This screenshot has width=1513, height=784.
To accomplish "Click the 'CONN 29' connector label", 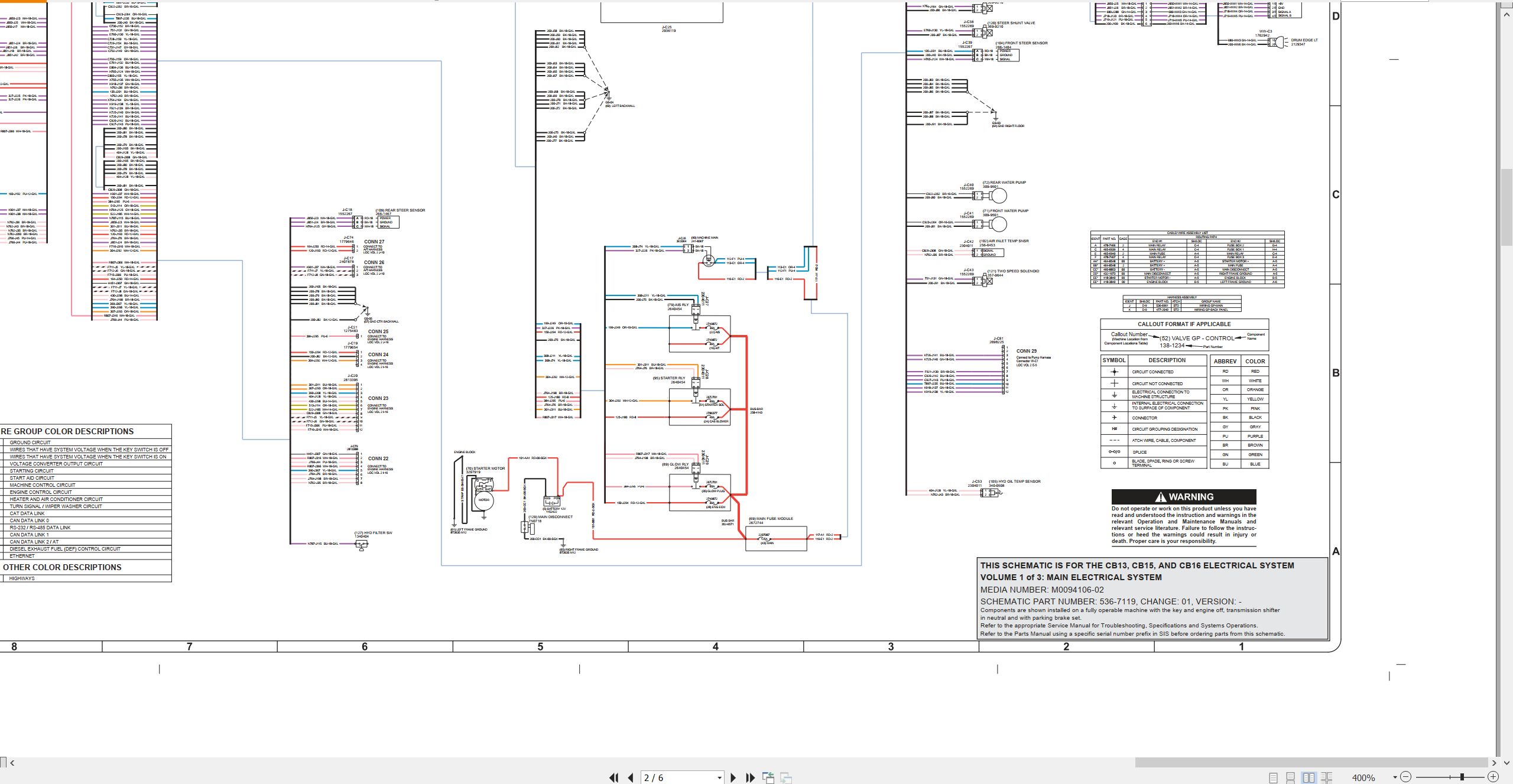I will (x=1027, y=351).
